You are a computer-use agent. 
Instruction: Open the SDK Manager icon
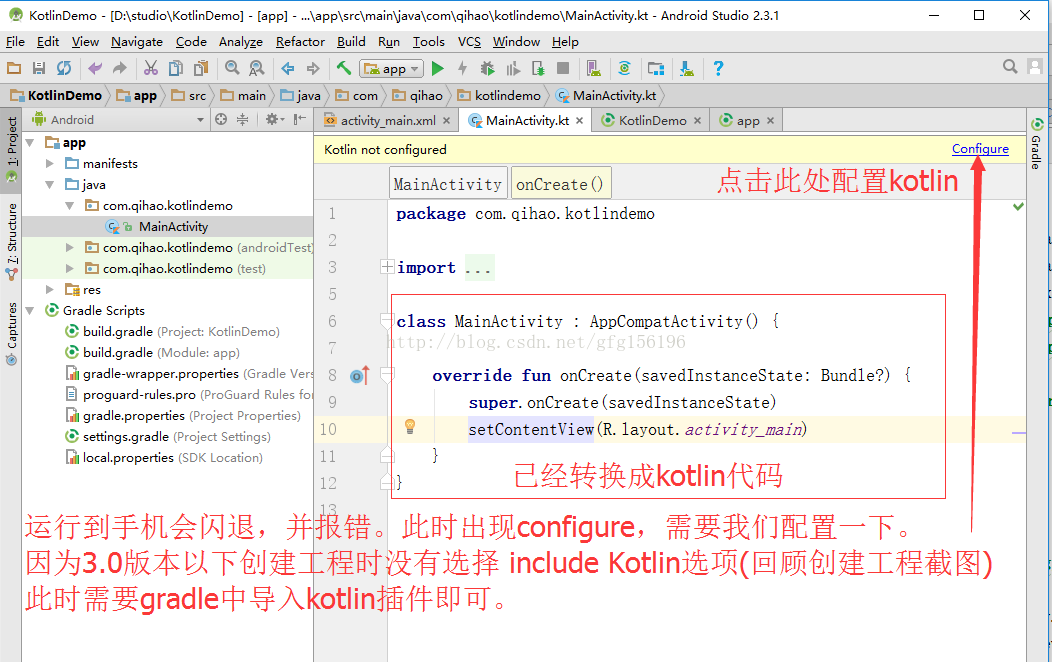pos(687,68)
